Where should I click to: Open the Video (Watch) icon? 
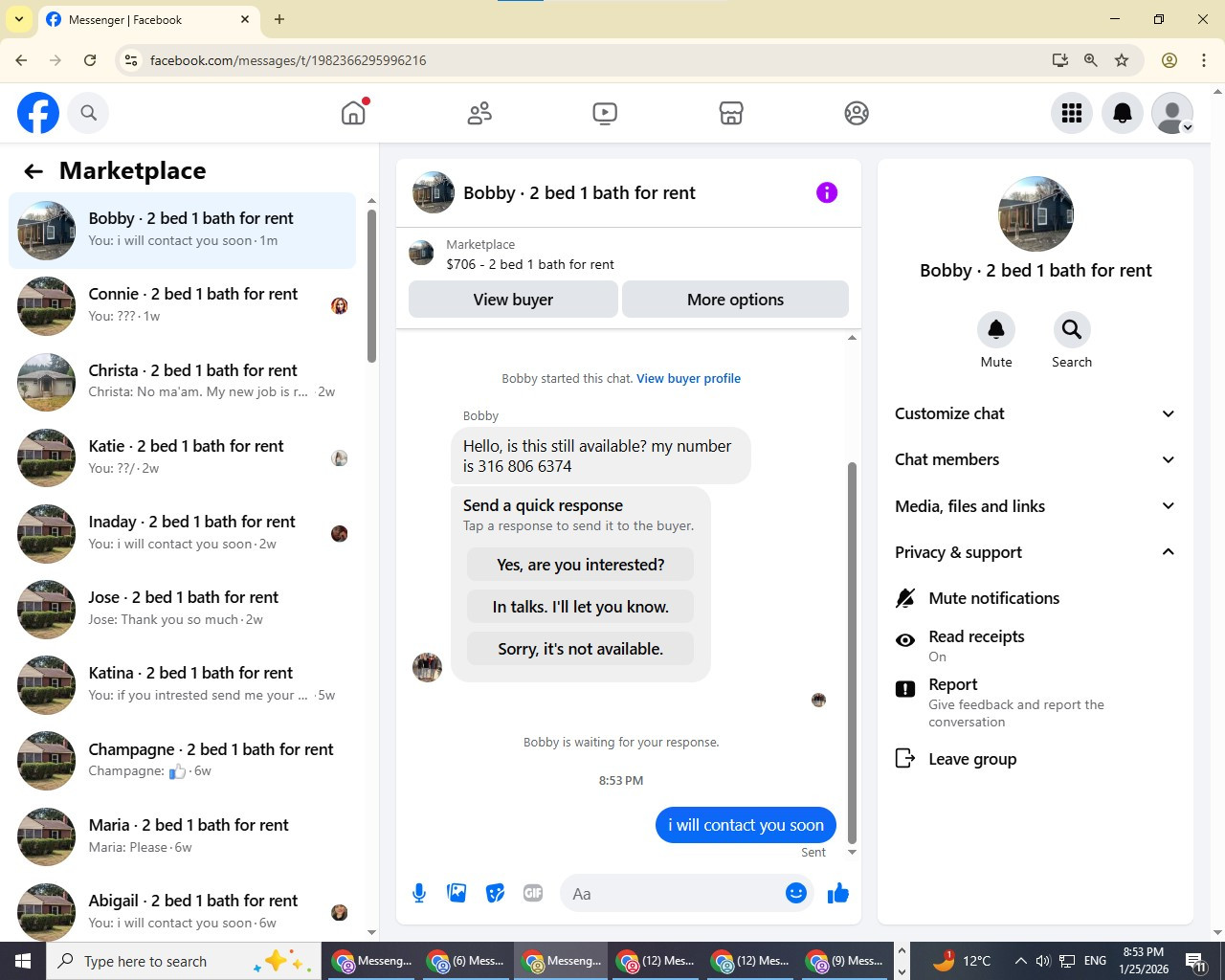(605, 113)
